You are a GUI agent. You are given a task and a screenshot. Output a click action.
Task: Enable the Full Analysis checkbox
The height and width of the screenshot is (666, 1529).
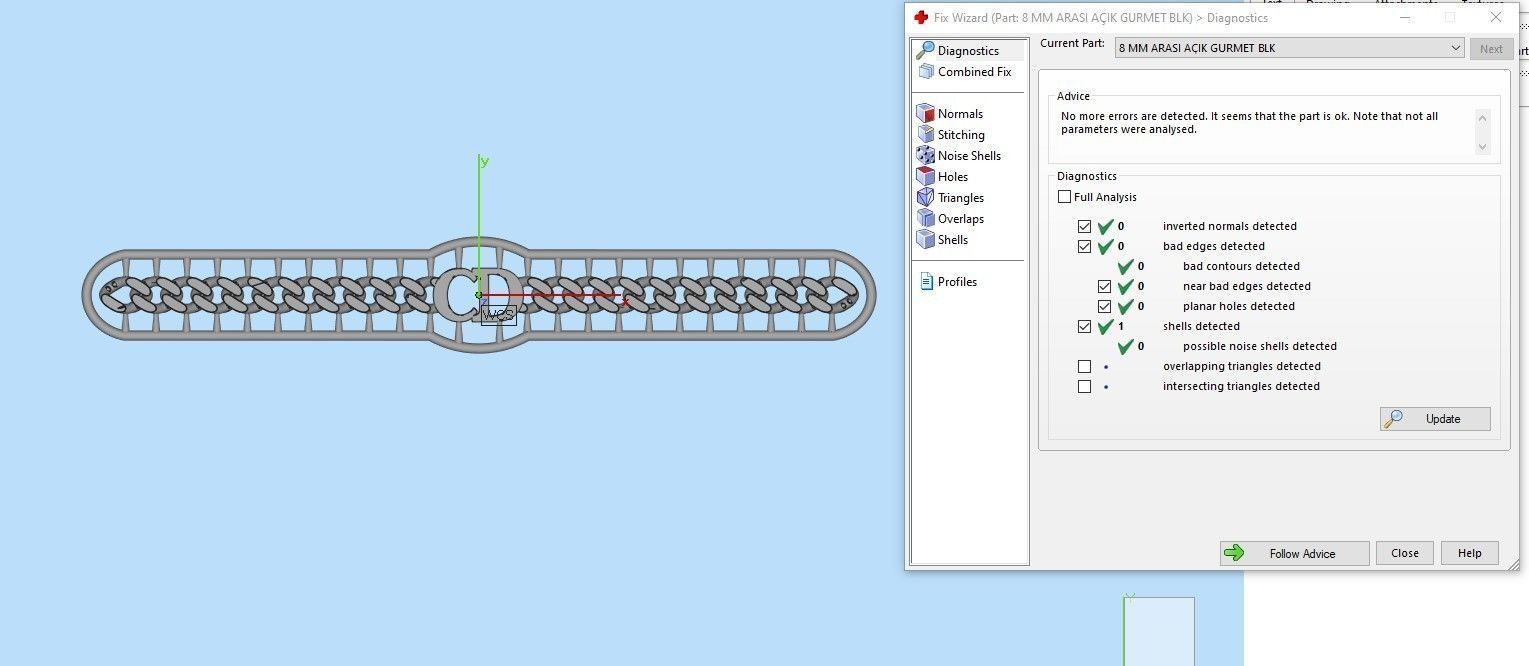[x=1064, y=197]
